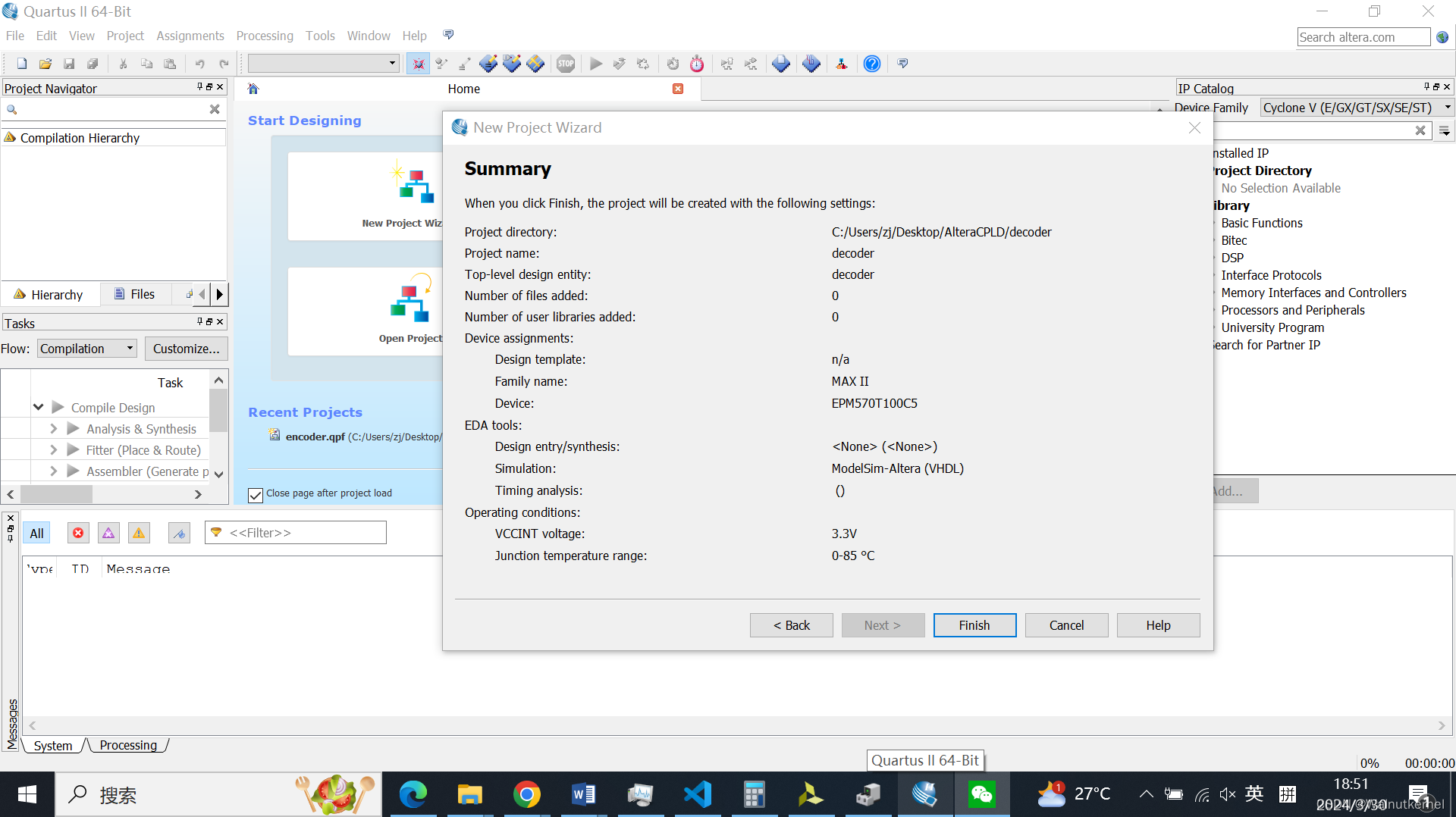Click the Open Project icon on Home
This screenshot has width=1456, height=817.
(410, 299)
